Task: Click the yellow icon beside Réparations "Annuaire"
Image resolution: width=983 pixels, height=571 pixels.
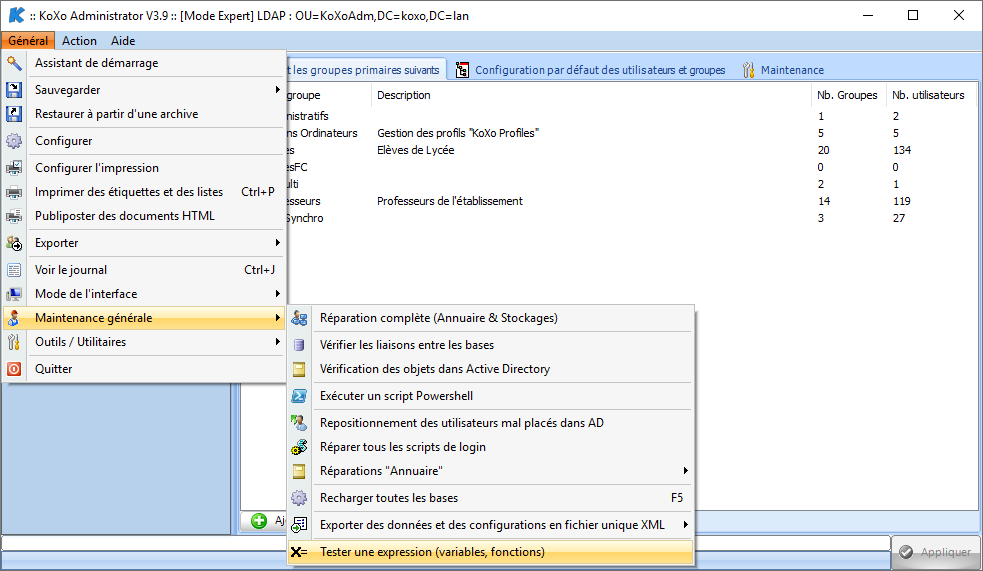Action: (299, 471)
